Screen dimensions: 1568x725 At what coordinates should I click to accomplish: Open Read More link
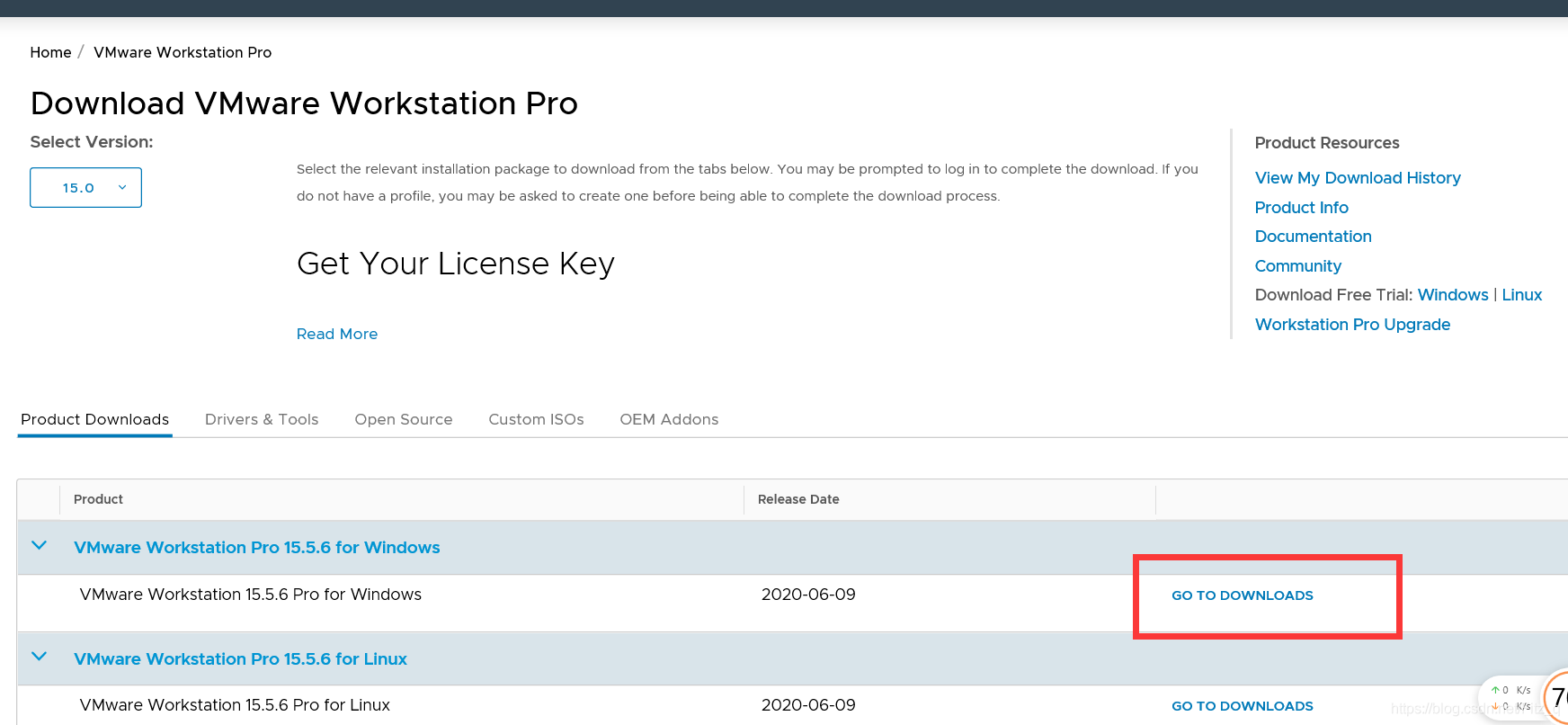click(337, 334)
